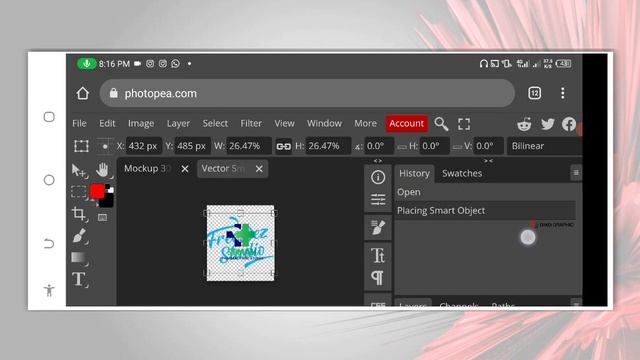Click the red foreground color swatch
Screen dimensions: 640x360
tap(97, 191)
